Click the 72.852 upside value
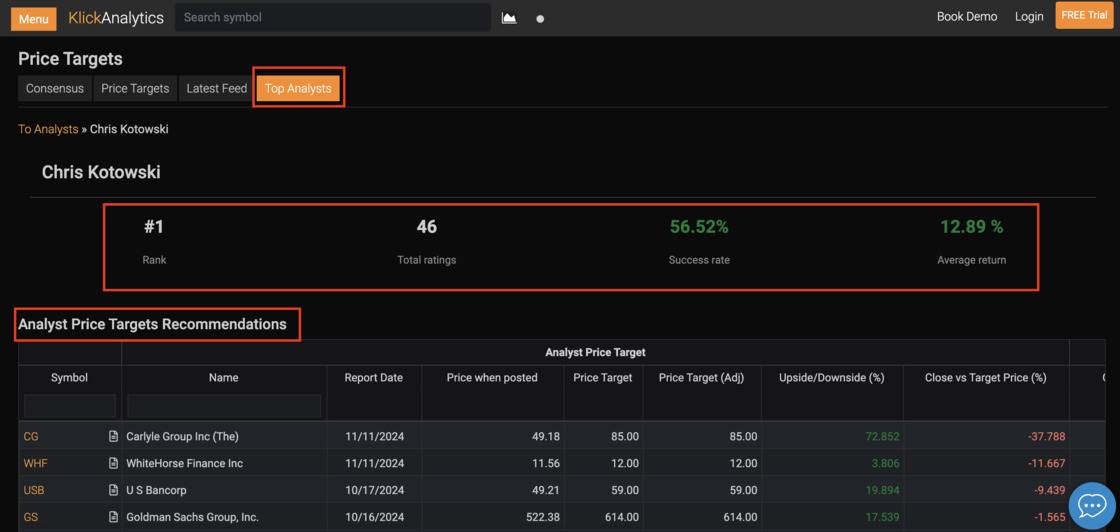 point(881,436)
